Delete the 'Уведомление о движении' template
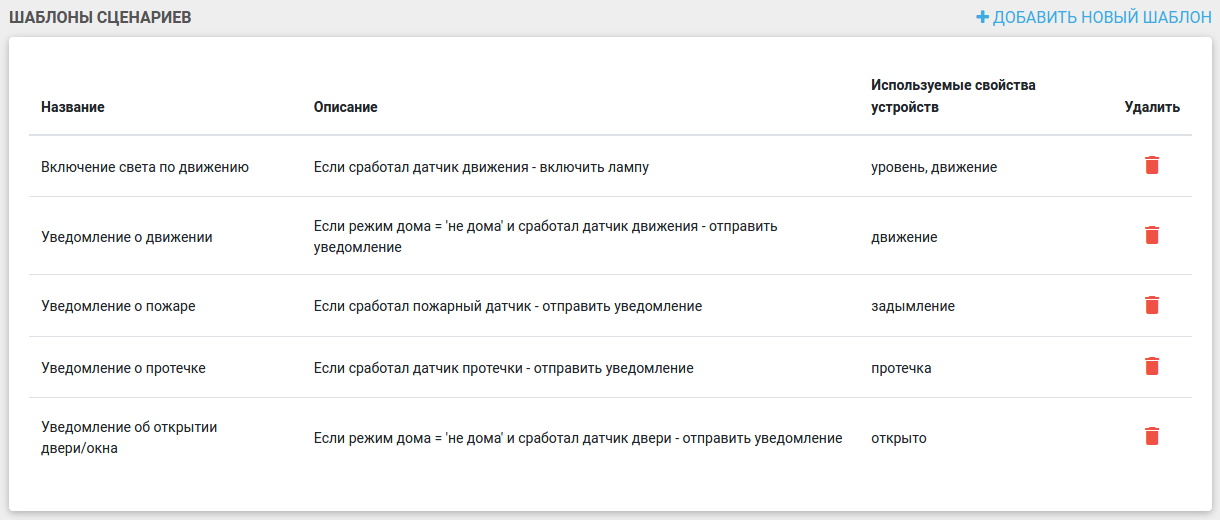The width and height of the screenshot is (1220, 520). 1152,236
